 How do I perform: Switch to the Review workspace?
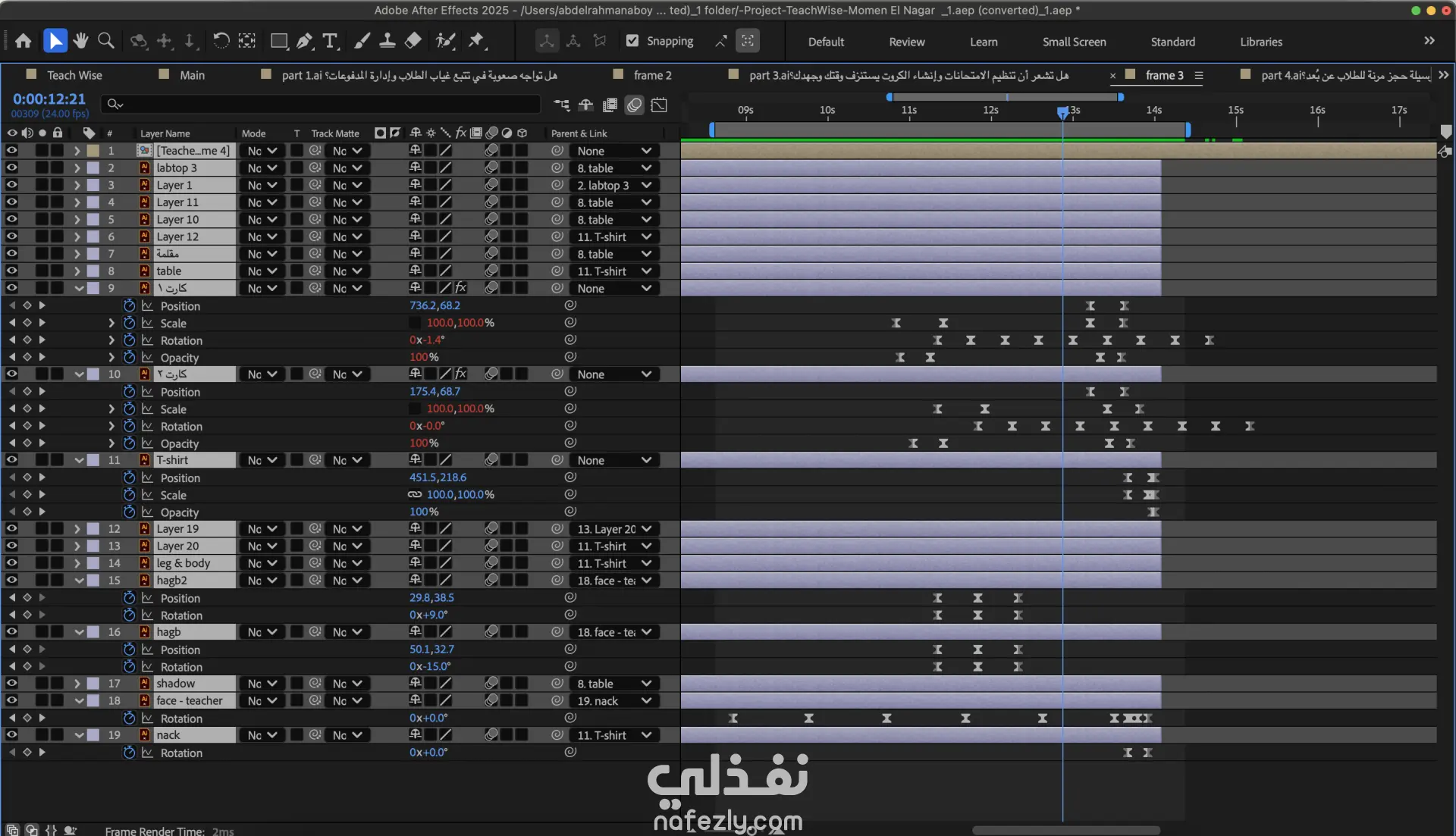[x=906, y=42]
